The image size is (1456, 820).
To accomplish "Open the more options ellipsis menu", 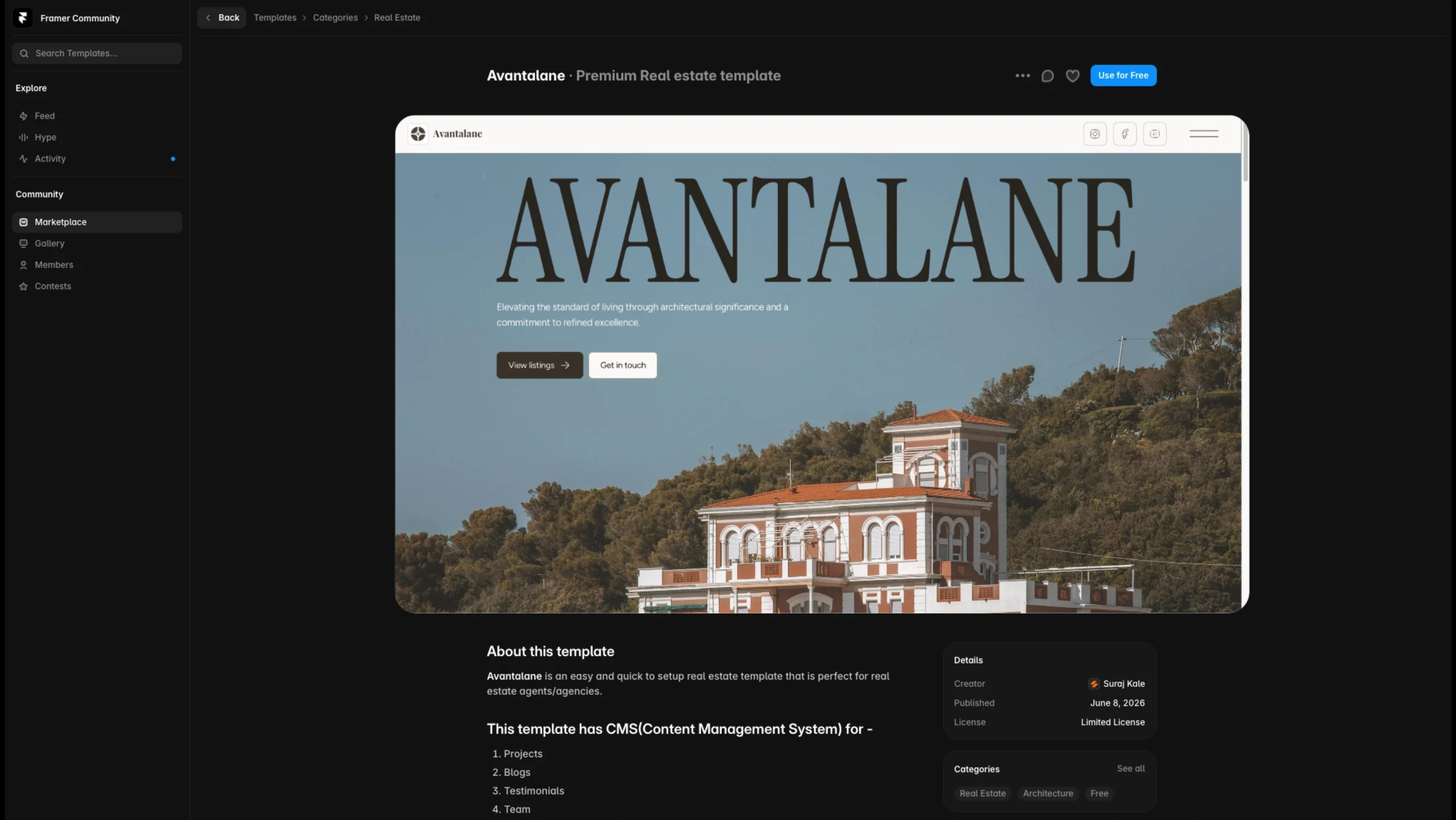I will click(x=1023, y=76).
